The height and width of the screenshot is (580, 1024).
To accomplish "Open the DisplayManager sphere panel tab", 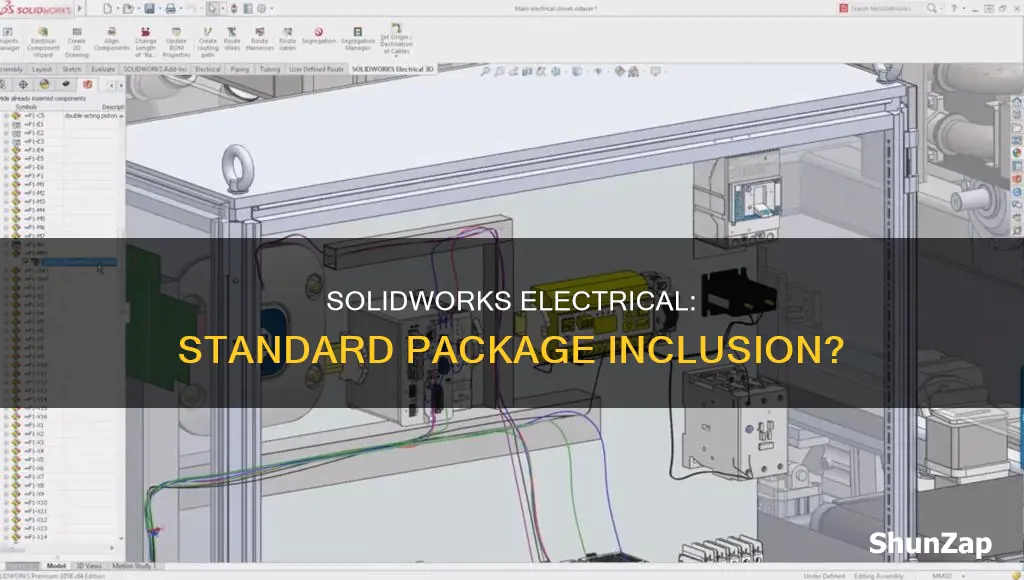I will (44, 84).
